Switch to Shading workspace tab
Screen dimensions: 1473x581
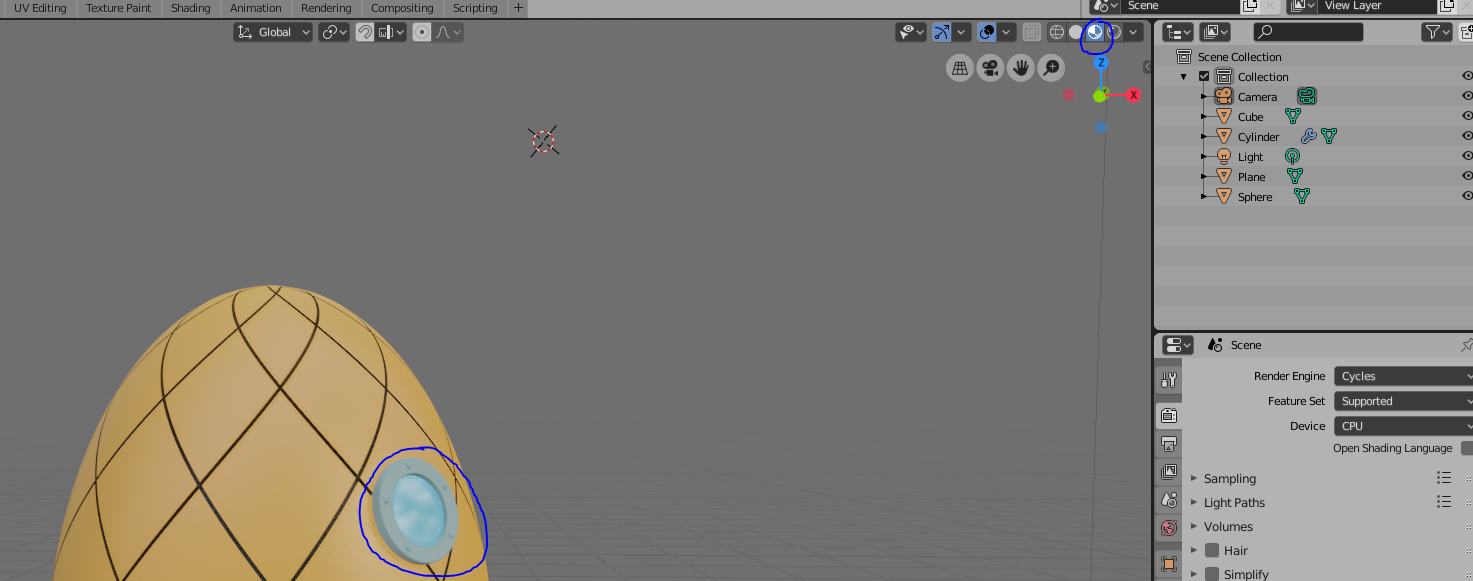coord(190,8)
